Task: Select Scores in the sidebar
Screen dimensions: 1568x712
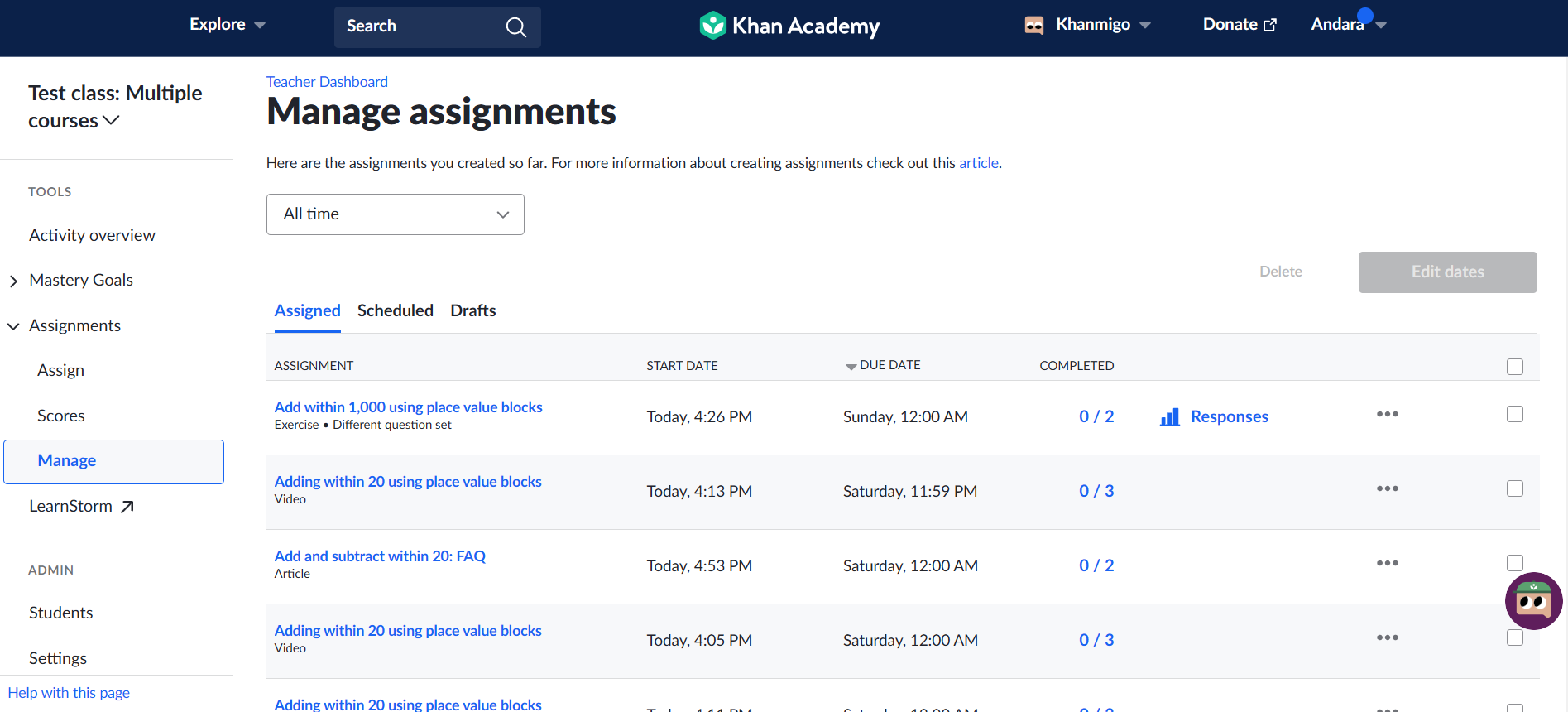Action: click(x=60, y=416)
